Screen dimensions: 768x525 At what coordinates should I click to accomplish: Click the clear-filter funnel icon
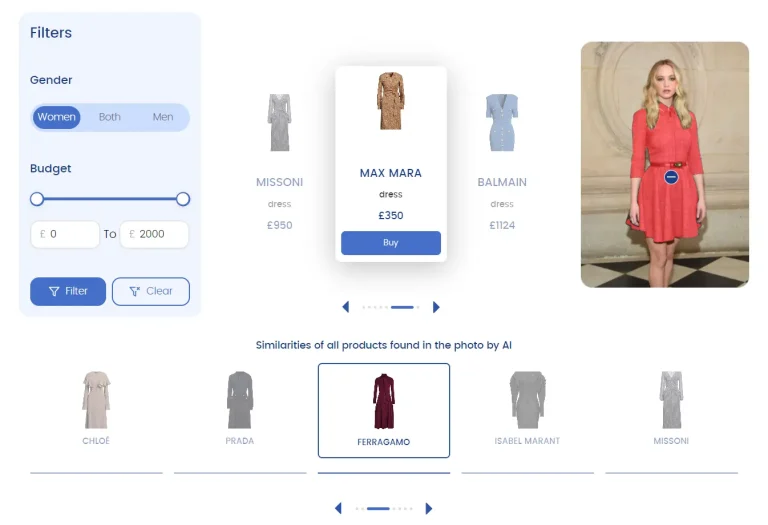[135, 291]
